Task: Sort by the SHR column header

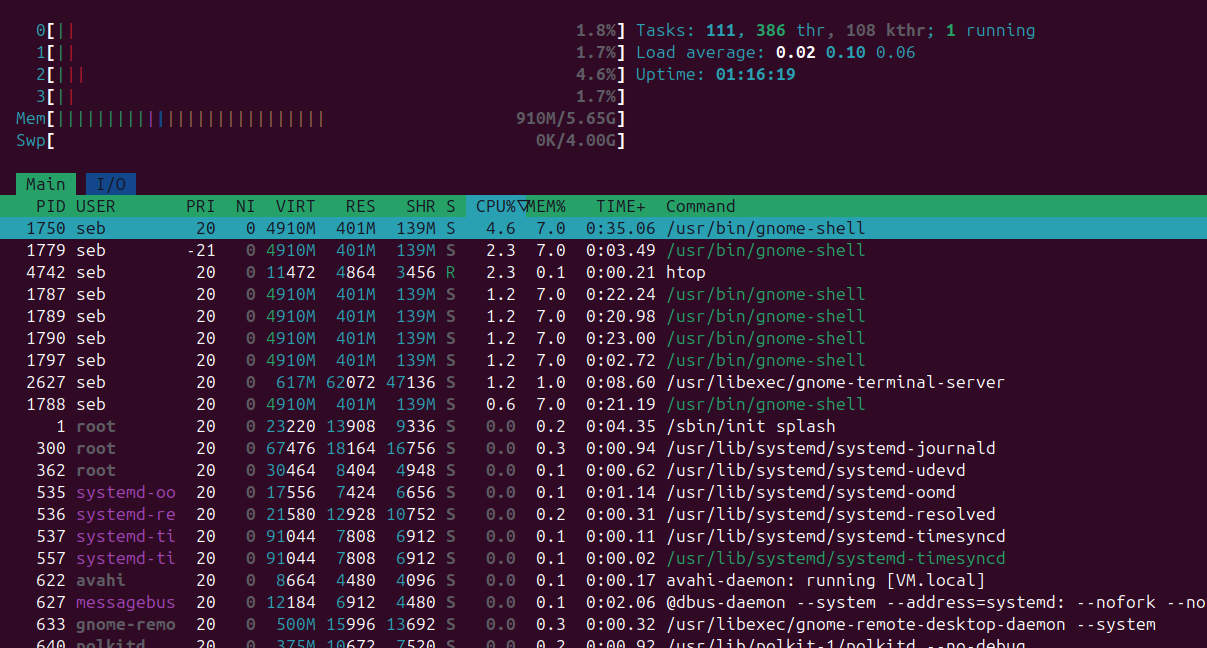Action: pyautogui.click(x=420, y=206)
